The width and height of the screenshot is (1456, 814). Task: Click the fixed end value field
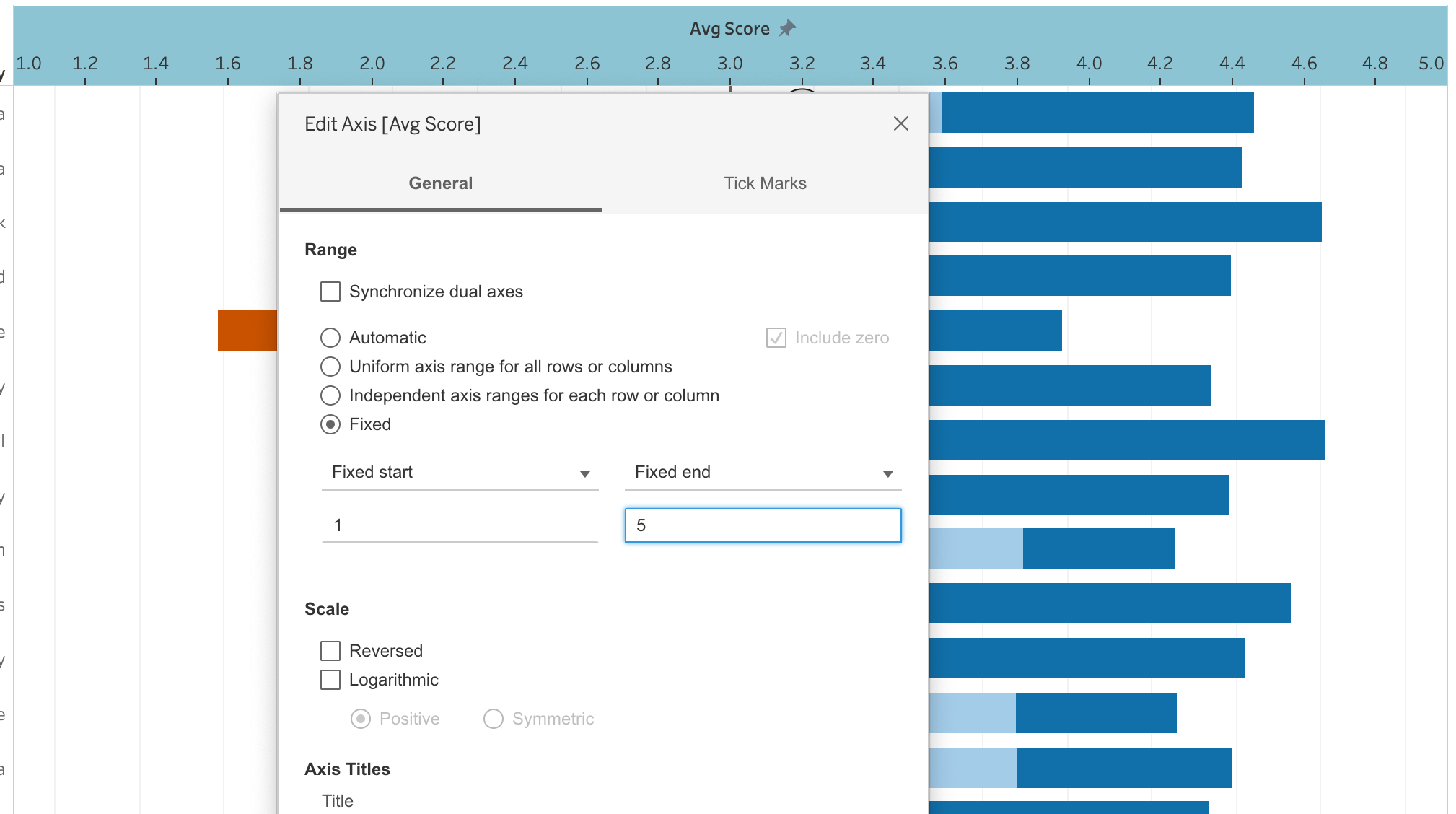(x=763, y=525)
